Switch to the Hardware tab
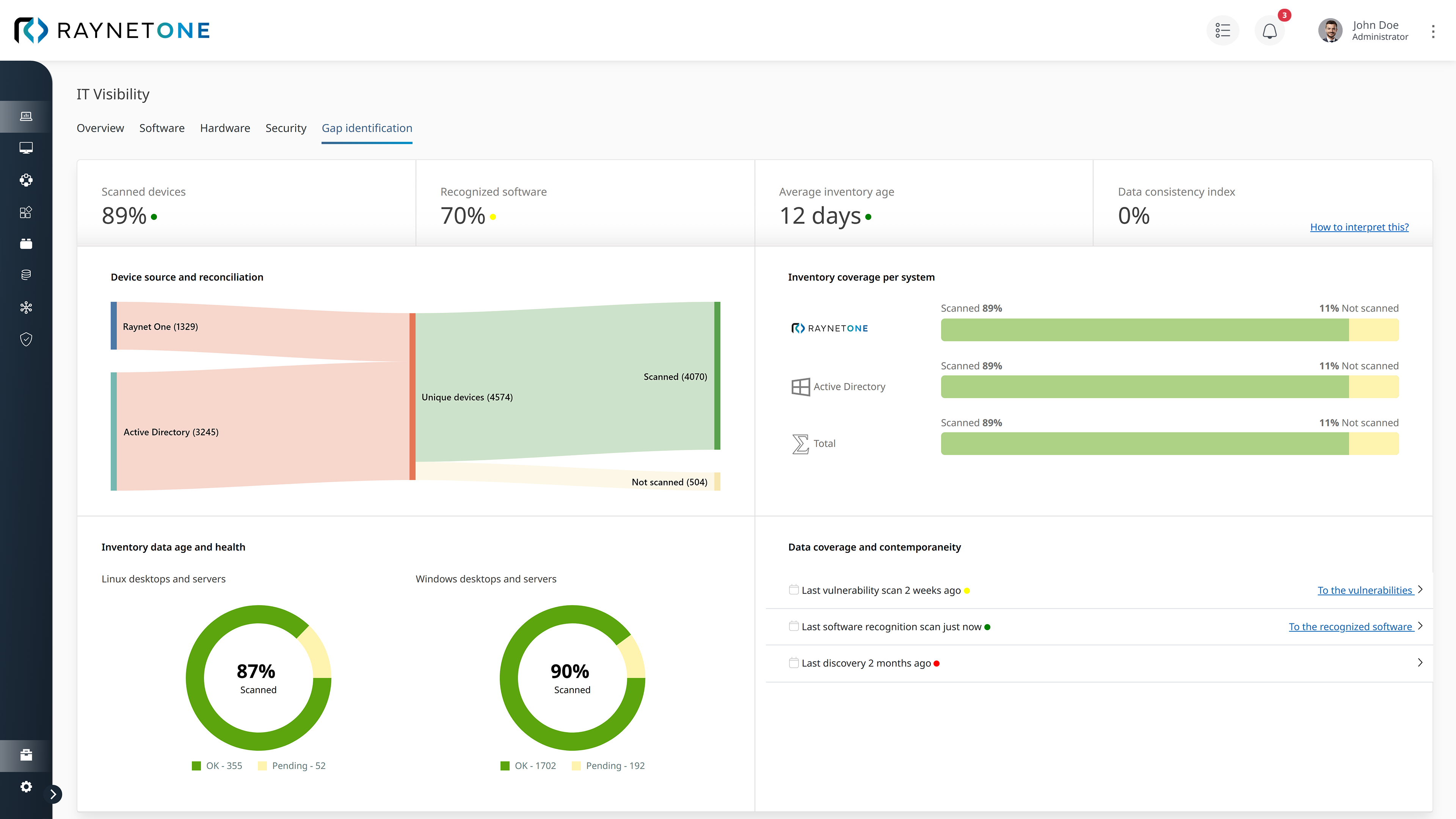The width and height of the screenshot is (1456, 819). (x=224, y=128)
